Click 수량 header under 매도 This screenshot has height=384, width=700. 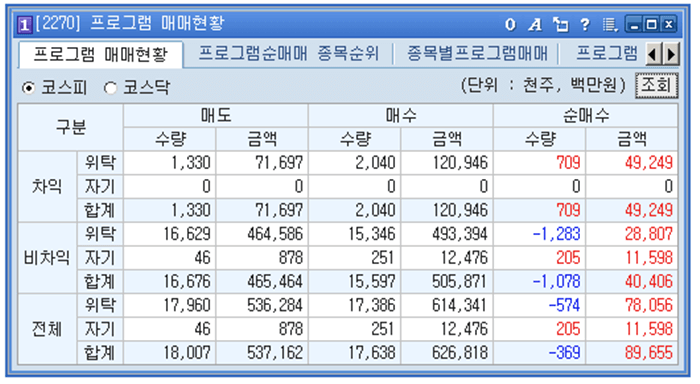coord(170,139)
